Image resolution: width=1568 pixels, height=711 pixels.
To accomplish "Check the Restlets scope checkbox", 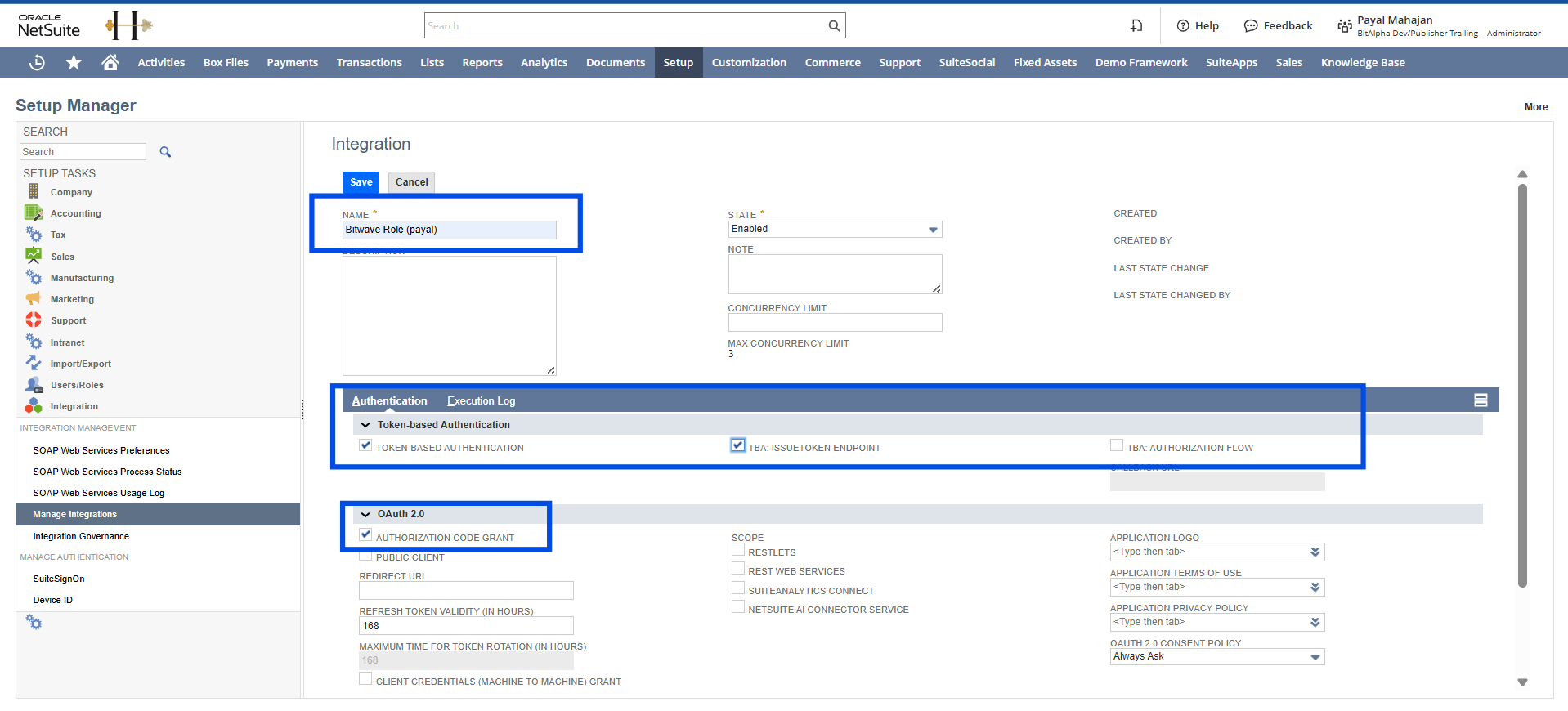I will 738,550.
